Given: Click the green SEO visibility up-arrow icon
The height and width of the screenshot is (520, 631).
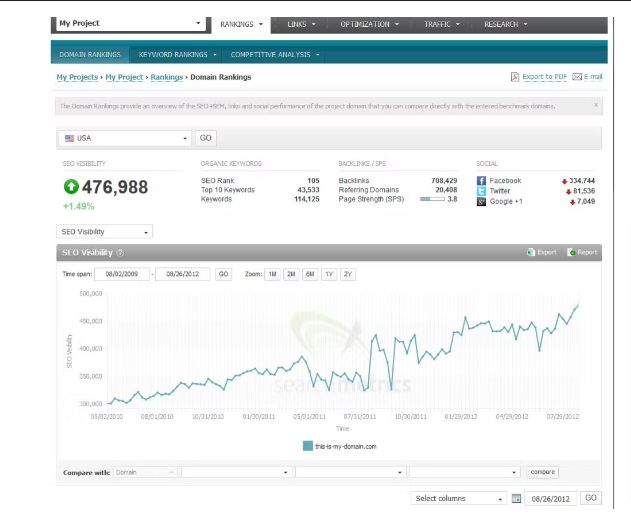Looking at the screenshot, I should tap(71, 186).
